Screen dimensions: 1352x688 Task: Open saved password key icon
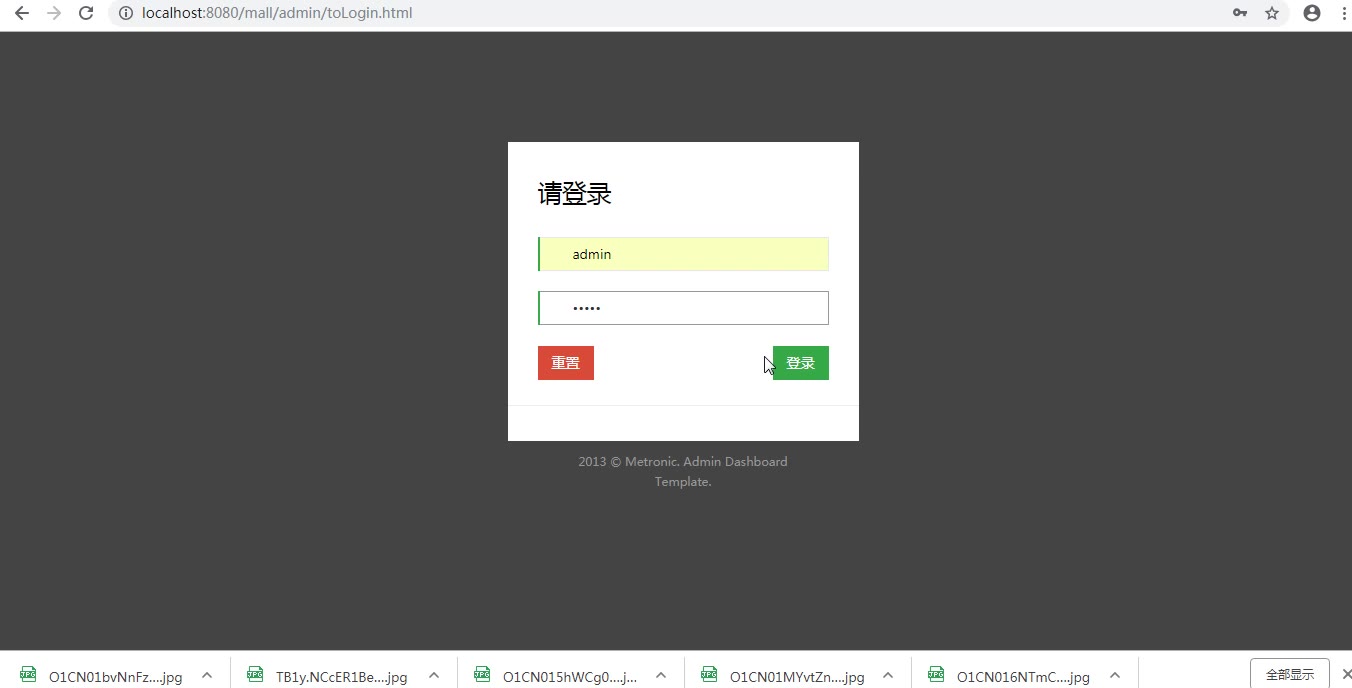click(1240, 13)
